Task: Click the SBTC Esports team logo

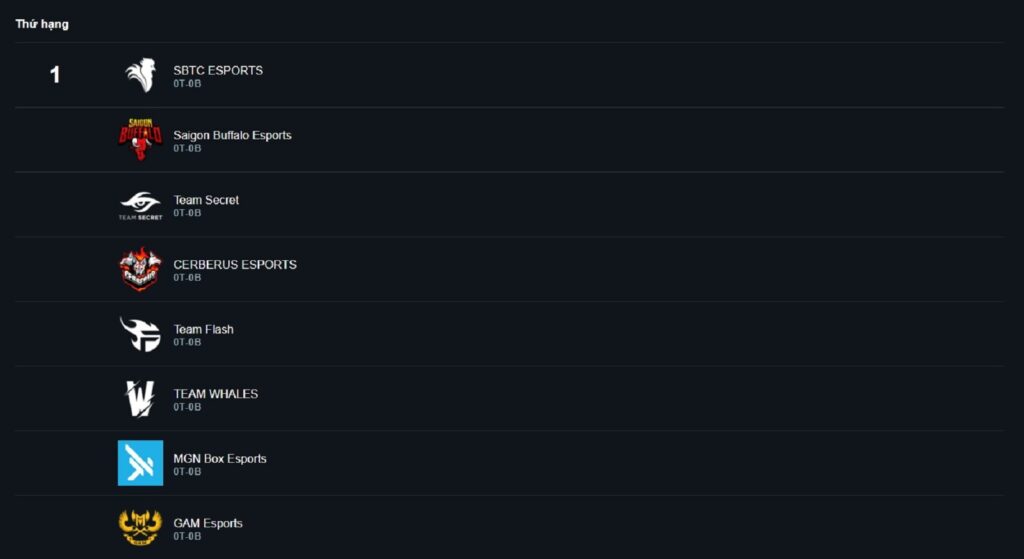Action: [x=140, y=75]
